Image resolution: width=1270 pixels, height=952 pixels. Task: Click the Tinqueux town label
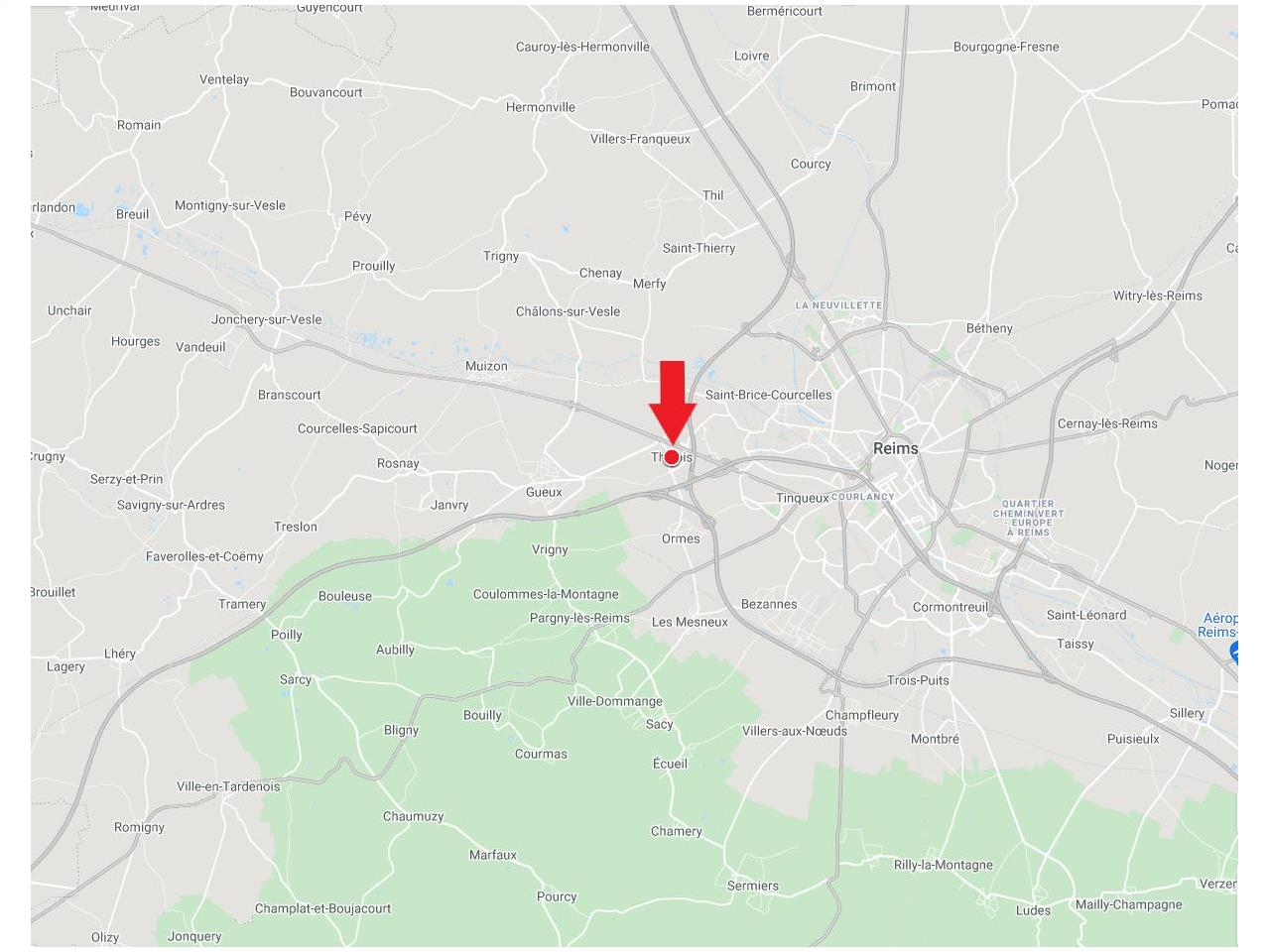pos(802,498)
